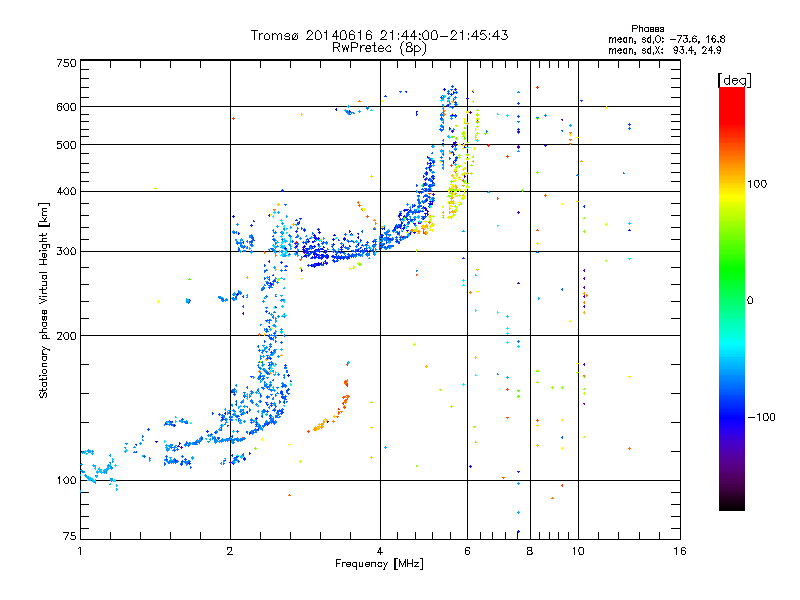Click the 'mean, sd,O: -73.6, 16.8' line
This screenshot has width=800, height=600.
point(666,39)
